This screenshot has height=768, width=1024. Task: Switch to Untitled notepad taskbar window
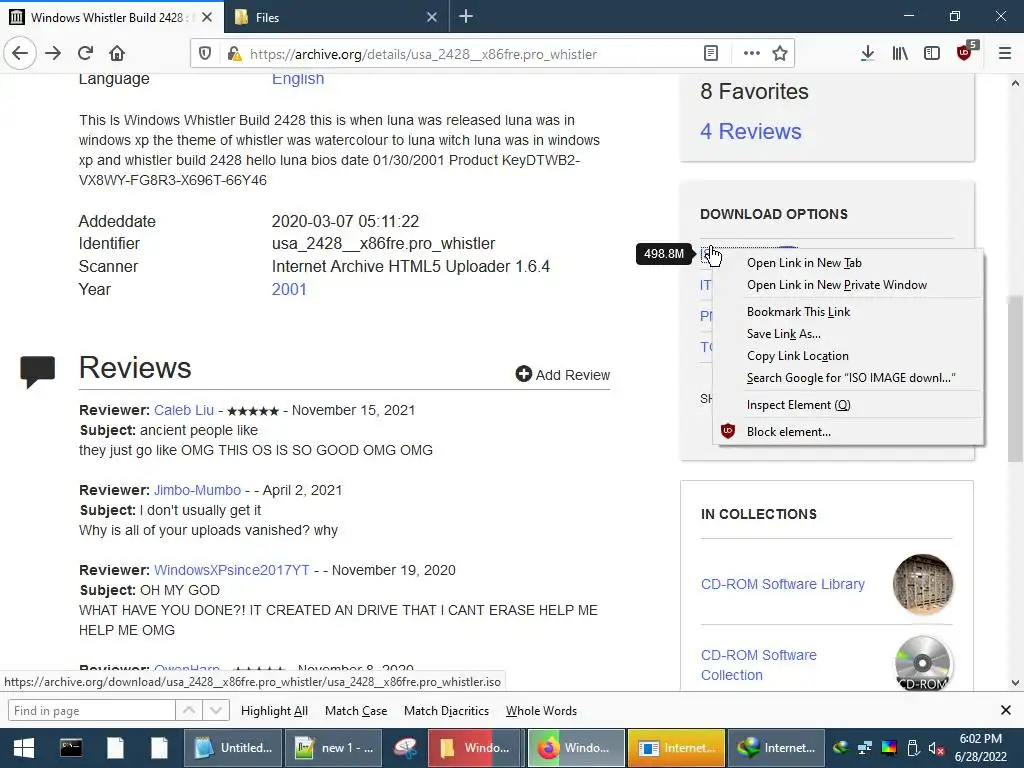click(x=233, y=748)
